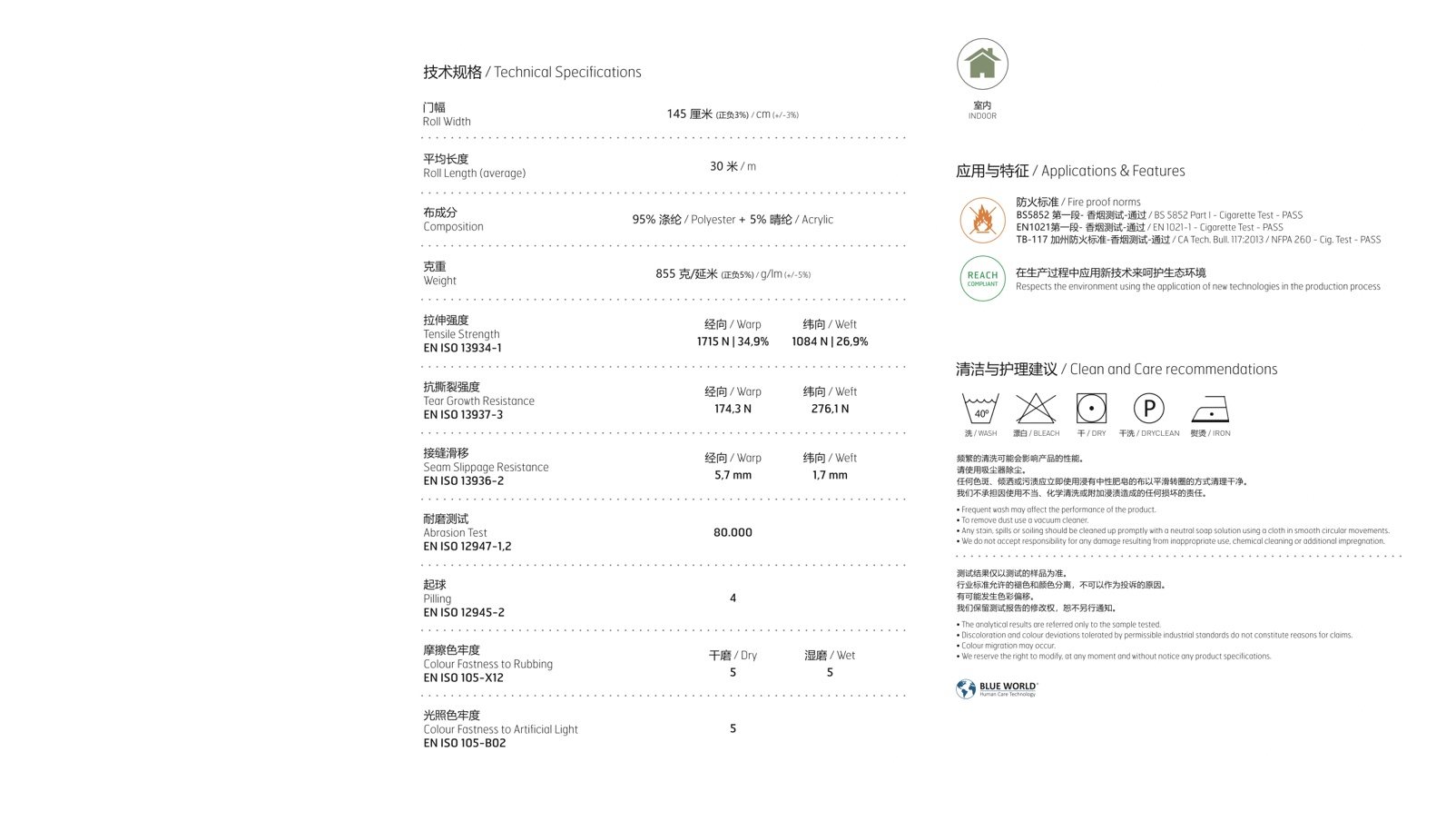Click the abrasion value 80.000

(x=733, y=532)
